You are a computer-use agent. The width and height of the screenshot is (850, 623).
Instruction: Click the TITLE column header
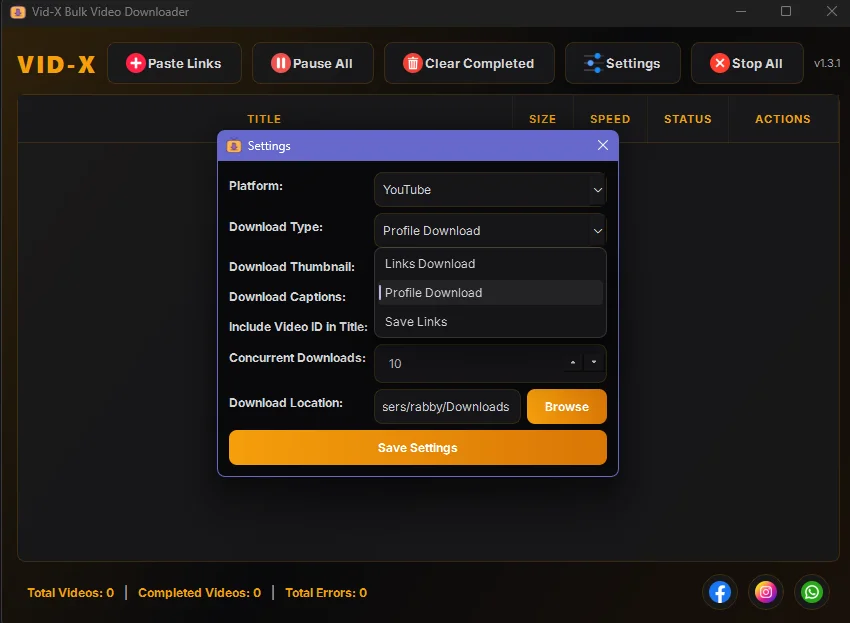point(264,119)
